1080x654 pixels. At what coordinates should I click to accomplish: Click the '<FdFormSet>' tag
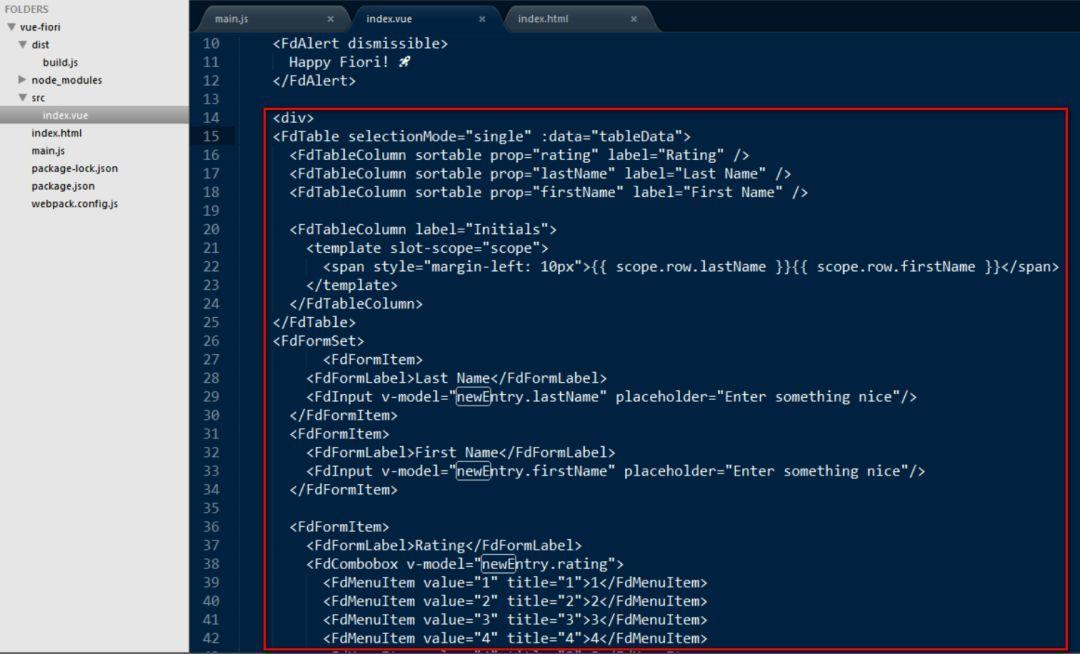(318, 341)
